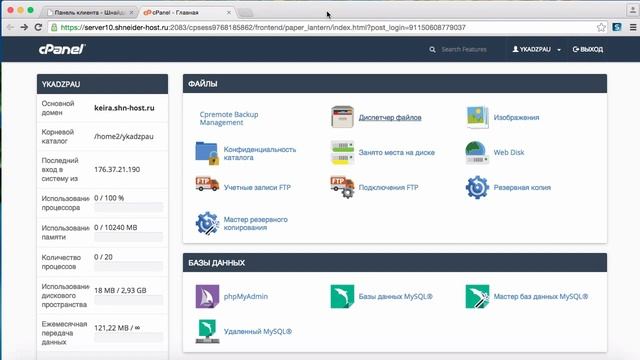Switch to the Панель клиента browser tab
640x360 pixels.
click(89, 13)
